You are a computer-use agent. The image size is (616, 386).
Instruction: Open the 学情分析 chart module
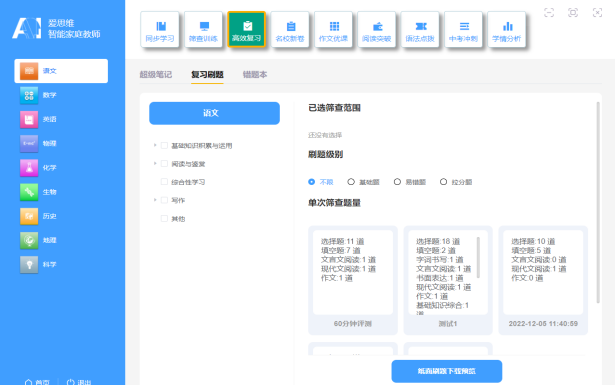[506, 30]
